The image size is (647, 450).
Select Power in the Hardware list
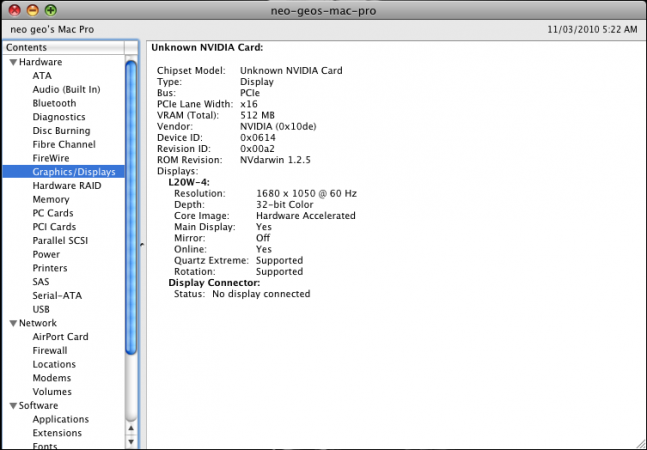pos(46,254)
